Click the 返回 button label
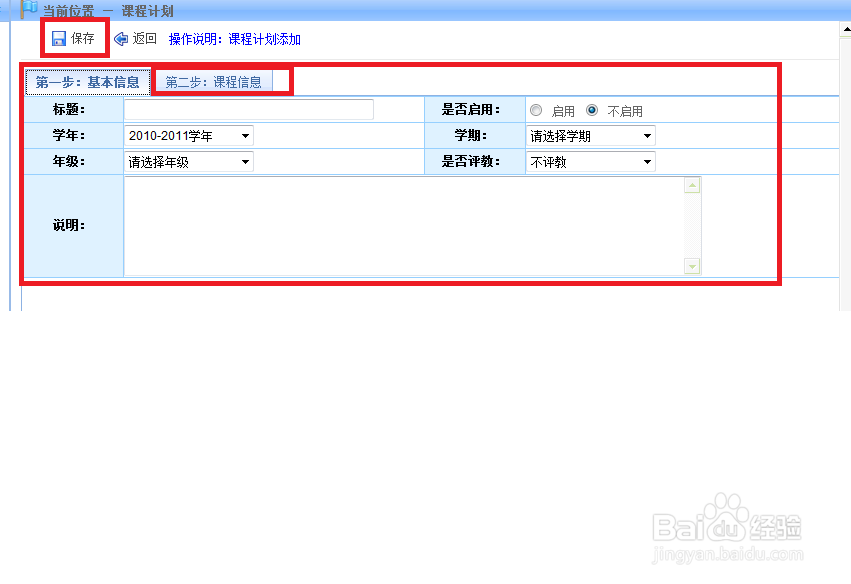 pyautogui.click(x=144, y=38)
